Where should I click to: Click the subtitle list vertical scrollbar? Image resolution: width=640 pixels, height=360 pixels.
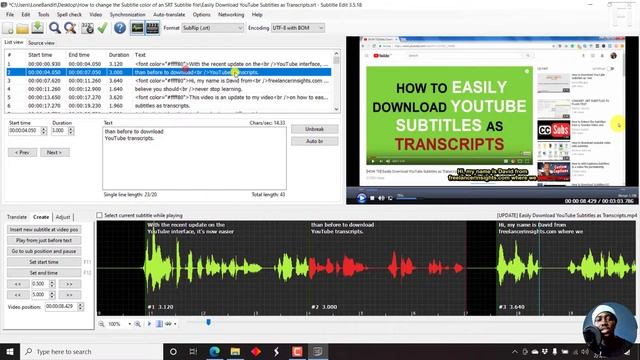coord(336,81)
